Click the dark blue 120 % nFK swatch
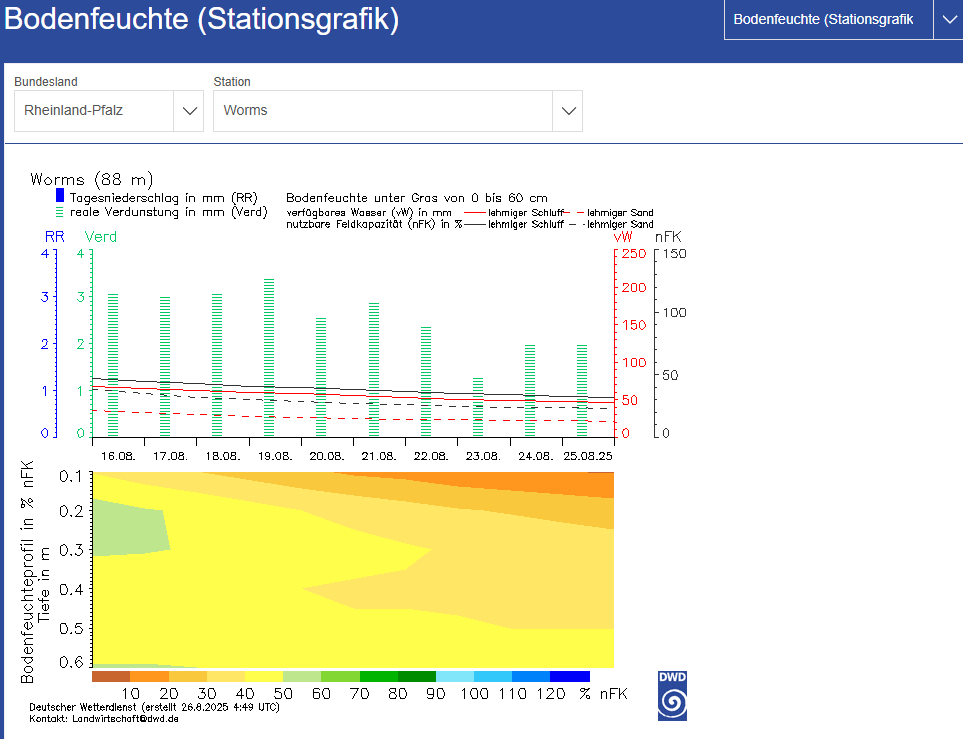Screen dimensions: 963x739 (x=569, y=677)
